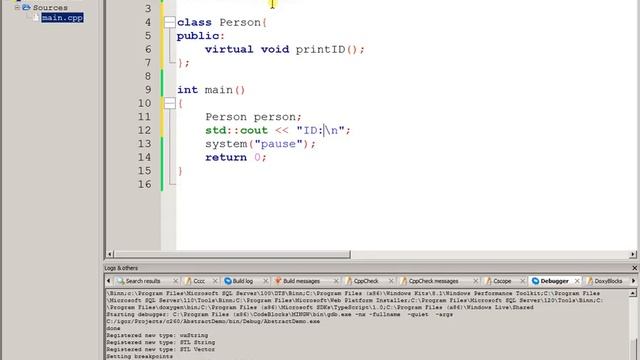The width and height of the screenshot is (640, 360).
Task: Click the editor horizontal scrollbar thumb
Action: [x=232, y=254]
